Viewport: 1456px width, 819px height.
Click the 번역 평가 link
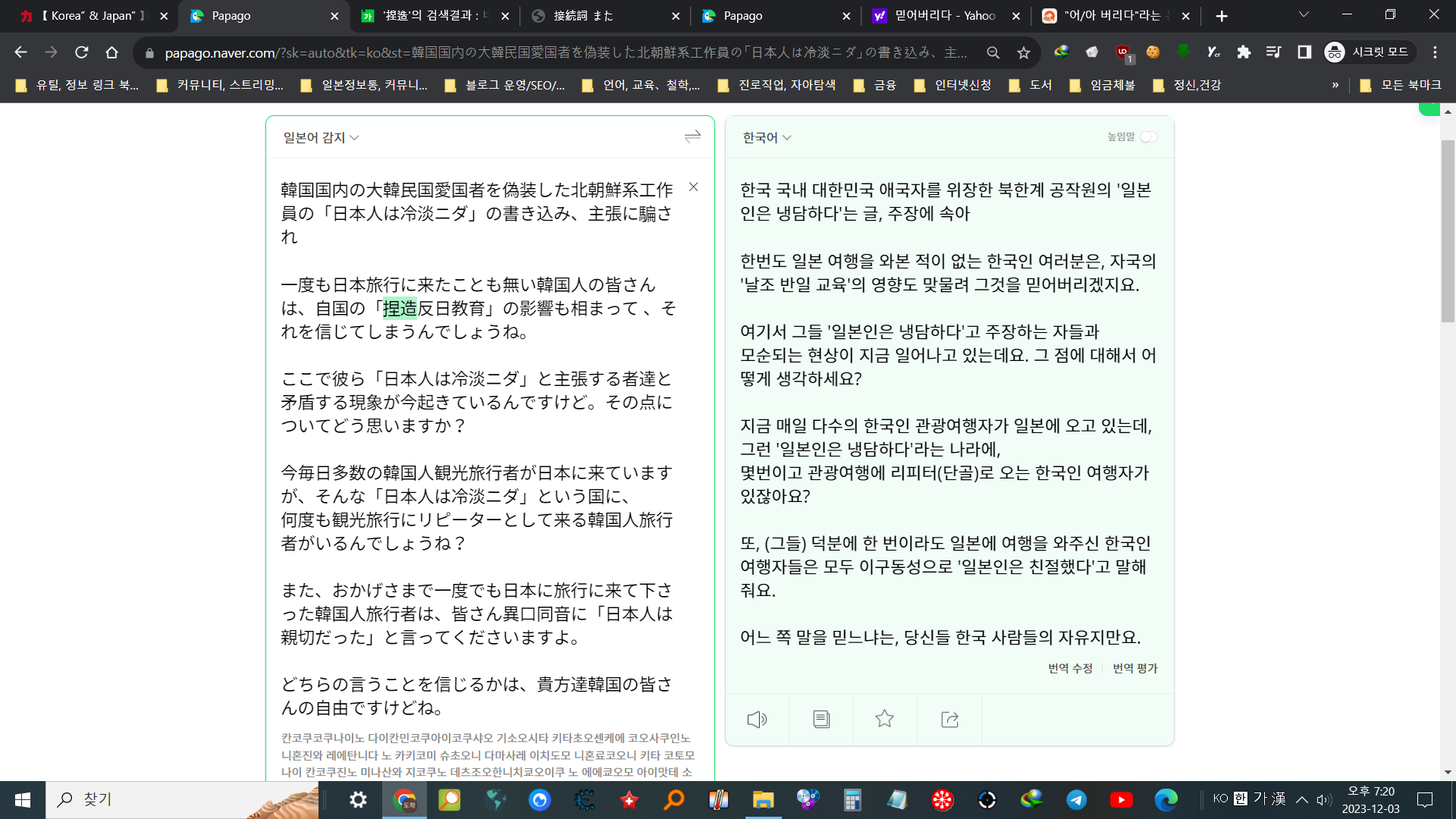pos(1134,668)
